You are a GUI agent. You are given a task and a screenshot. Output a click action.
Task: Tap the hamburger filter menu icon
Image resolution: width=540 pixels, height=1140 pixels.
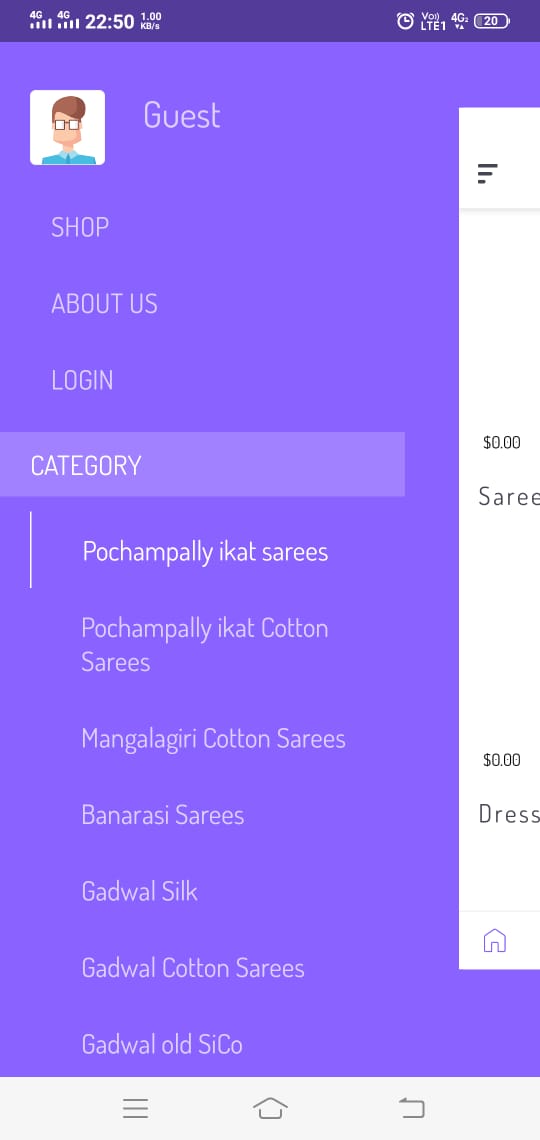(487, 174)
